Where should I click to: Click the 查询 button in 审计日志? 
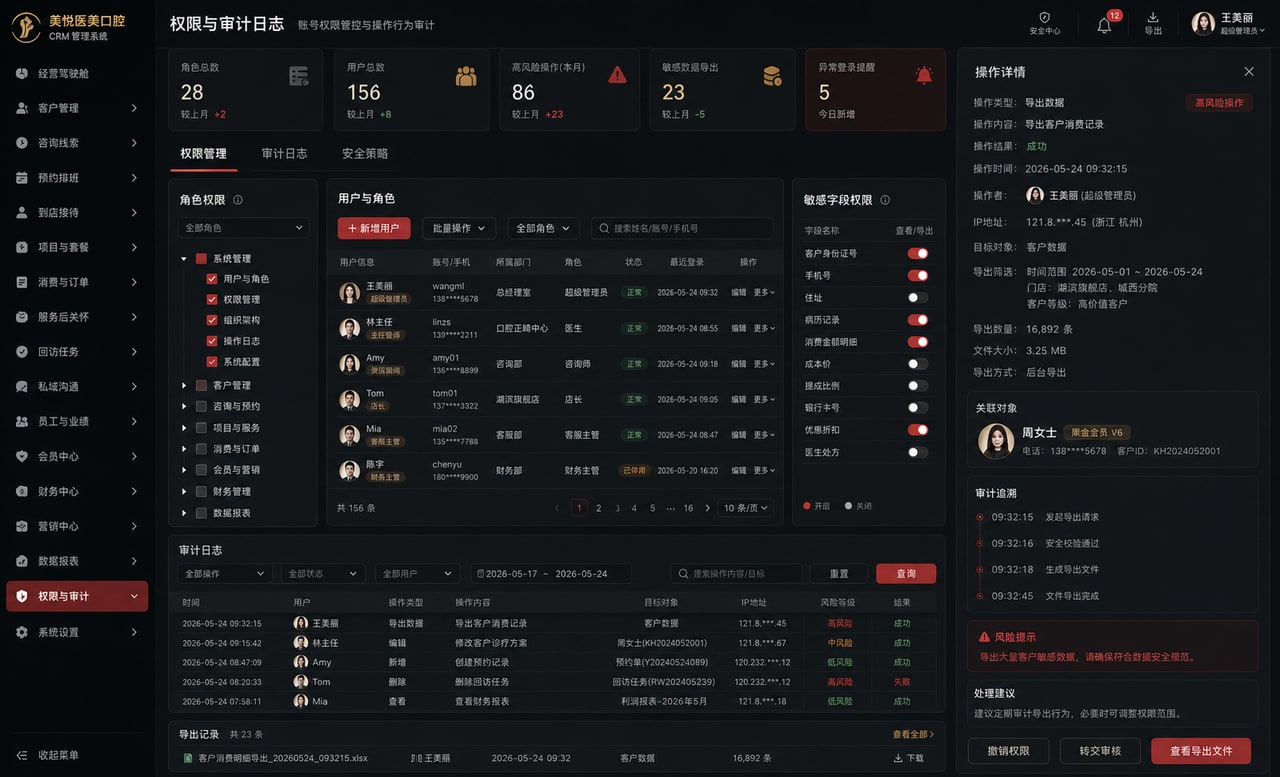click(x=906, y=573)
